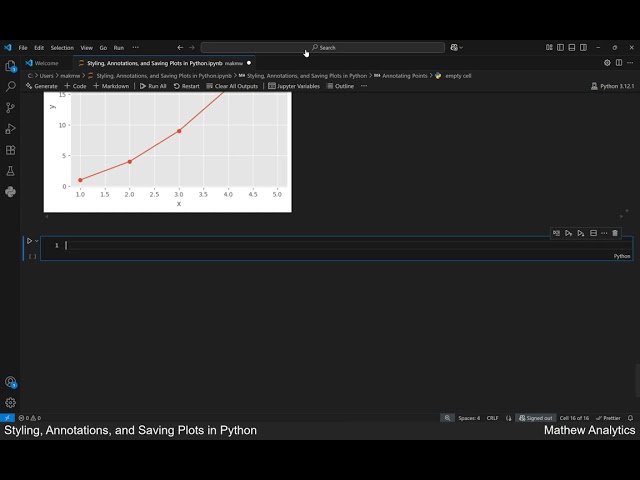640x480 pixels.
Task: Click CRLF line ending indicator
Action: click(x=492, y=418)
